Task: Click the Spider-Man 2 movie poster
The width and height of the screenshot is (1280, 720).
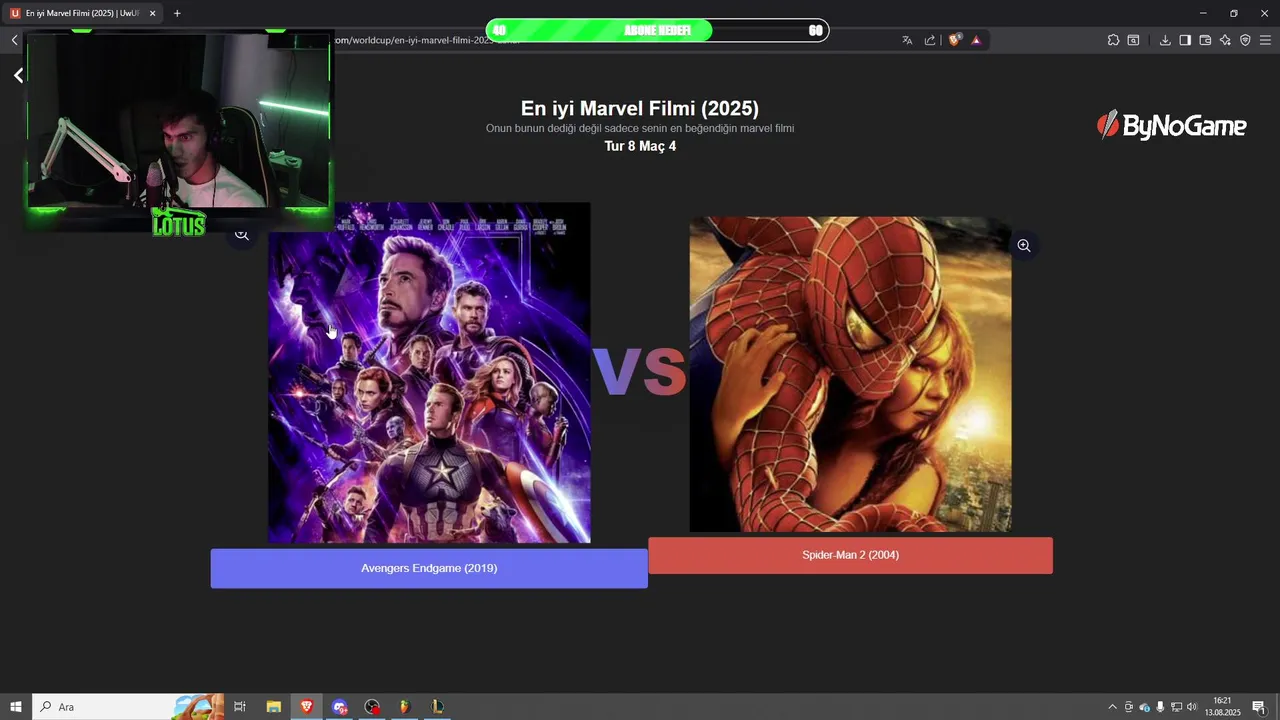Action: (x=850, y=374)
